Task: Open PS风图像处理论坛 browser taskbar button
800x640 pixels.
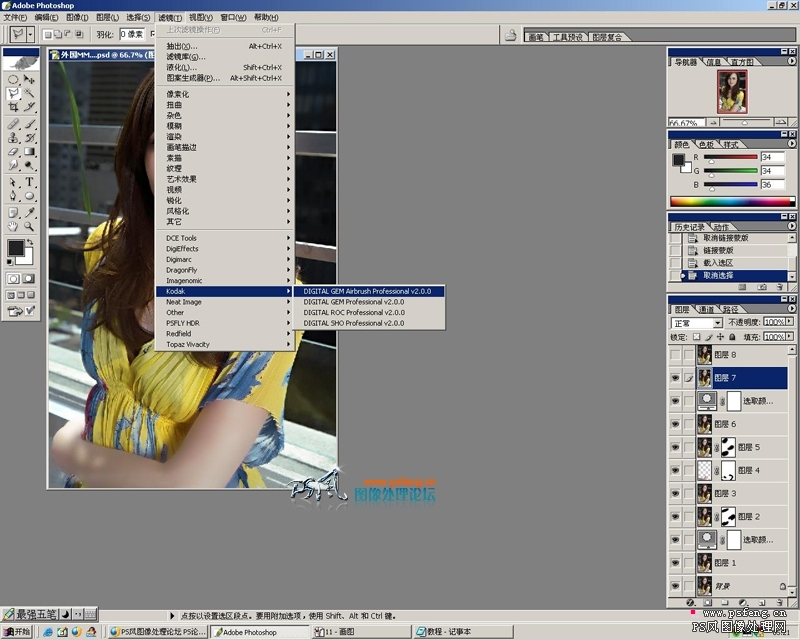Action: (x=158, y=632)
